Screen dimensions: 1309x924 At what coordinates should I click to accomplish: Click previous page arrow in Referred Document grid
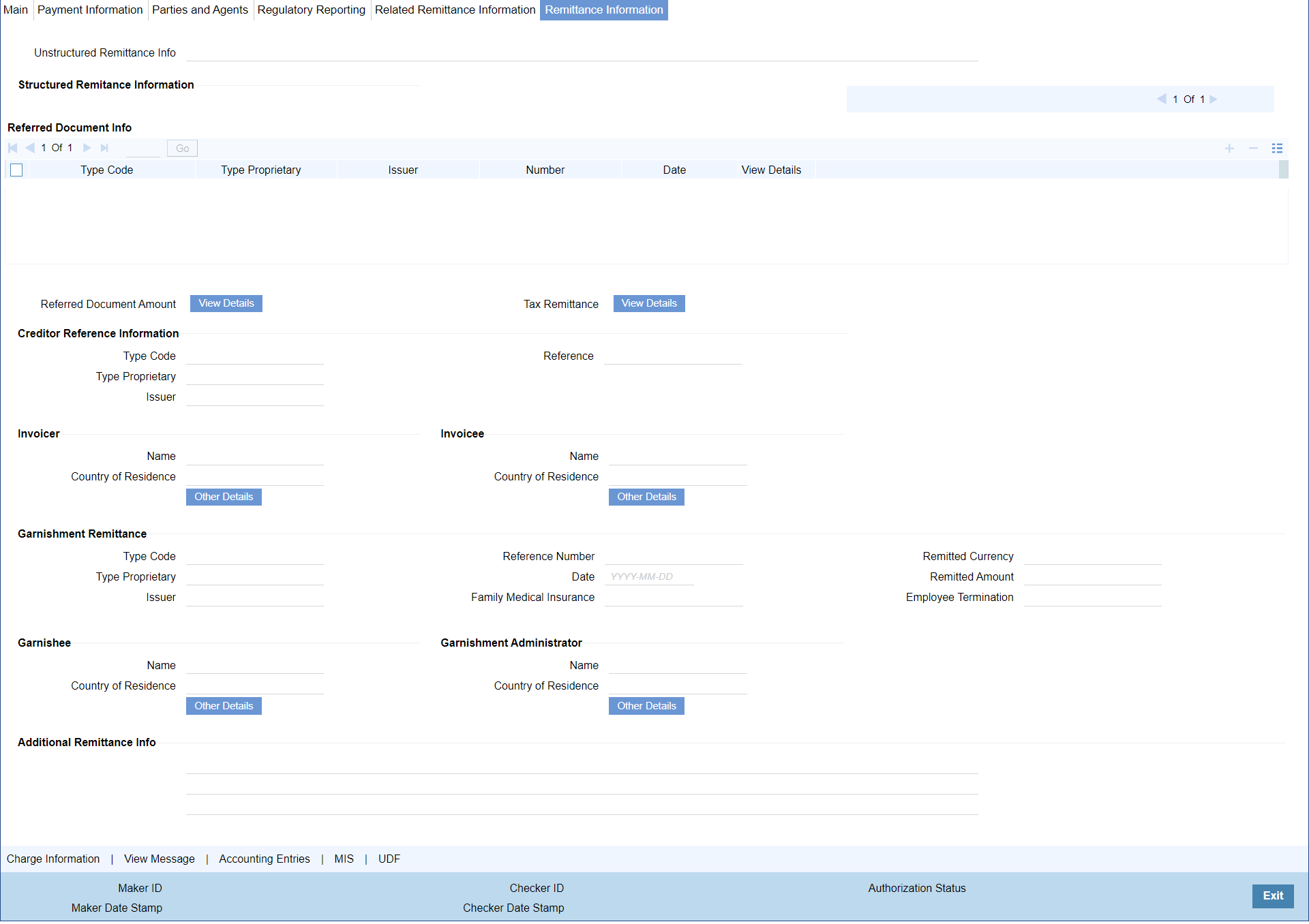coord(30,148)
